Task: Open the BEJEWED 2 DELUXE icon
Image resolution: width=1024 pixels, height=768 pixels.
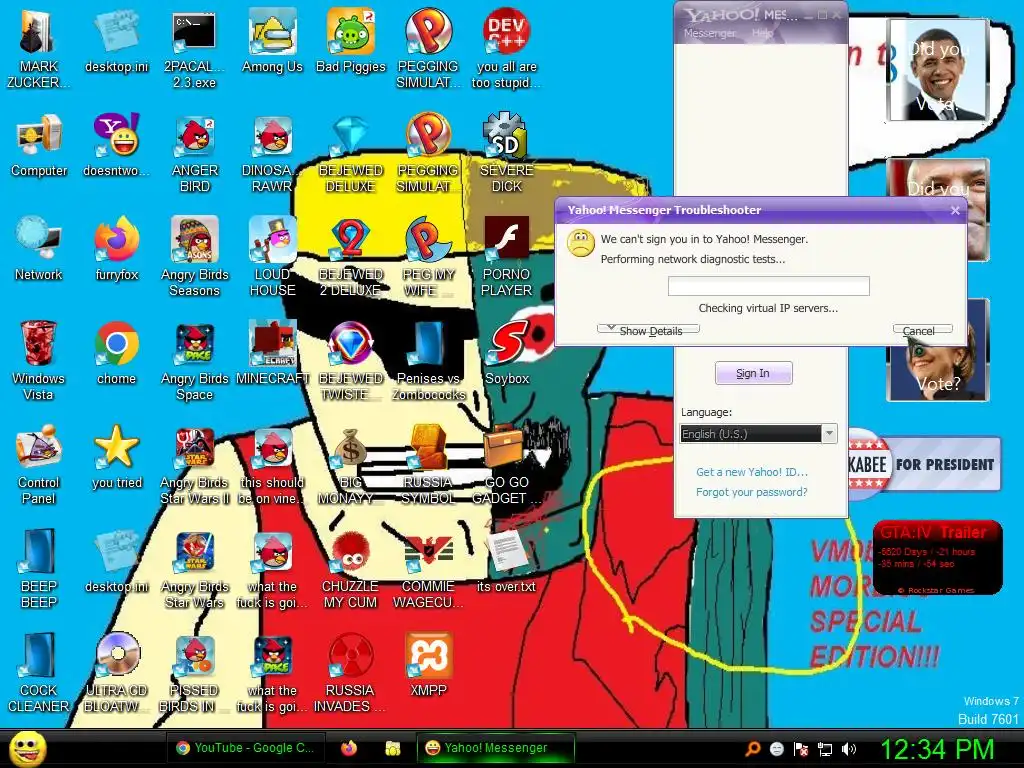Action: pos(351,257)
